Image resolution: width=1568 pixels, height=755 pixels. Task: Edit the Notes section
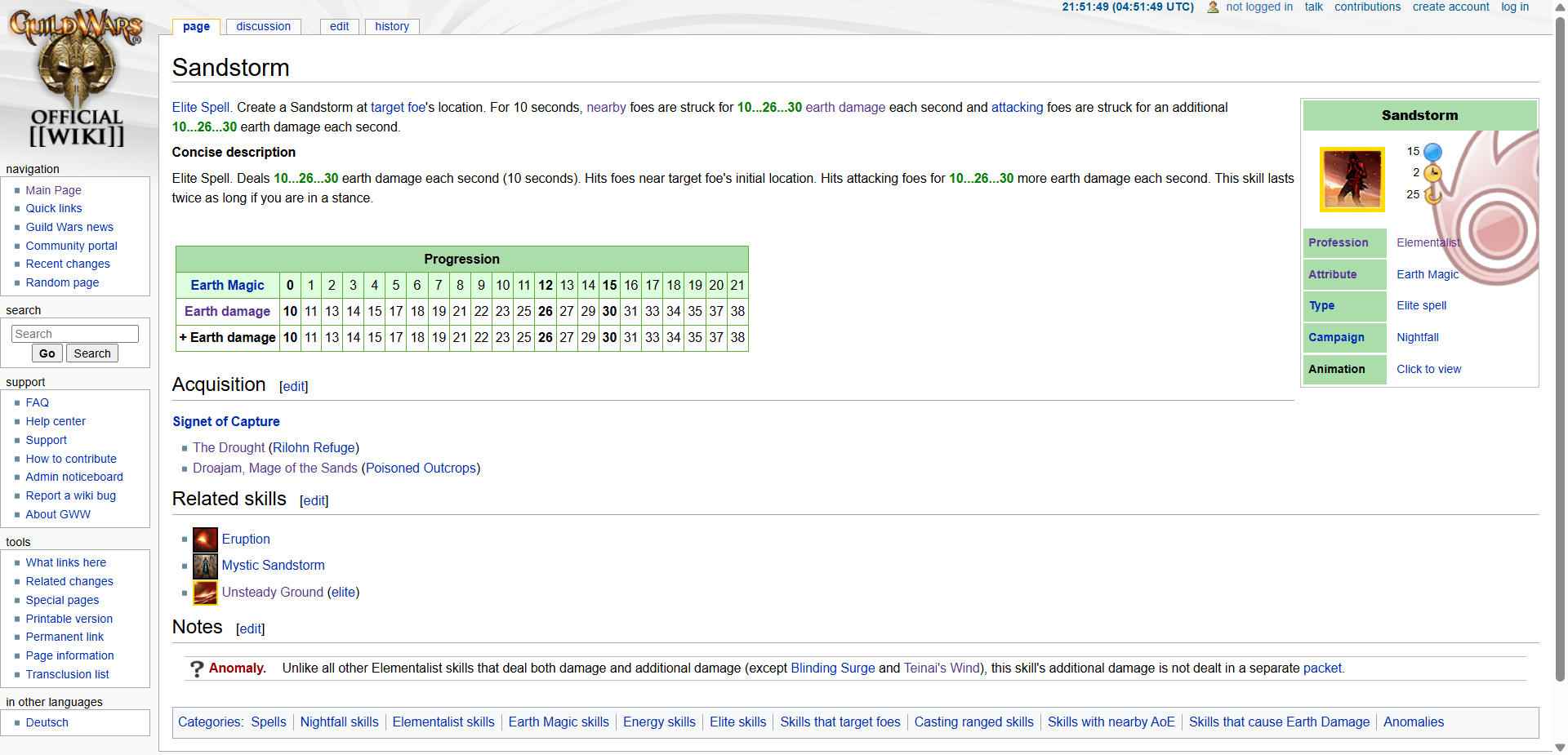(x=250, y=628)
